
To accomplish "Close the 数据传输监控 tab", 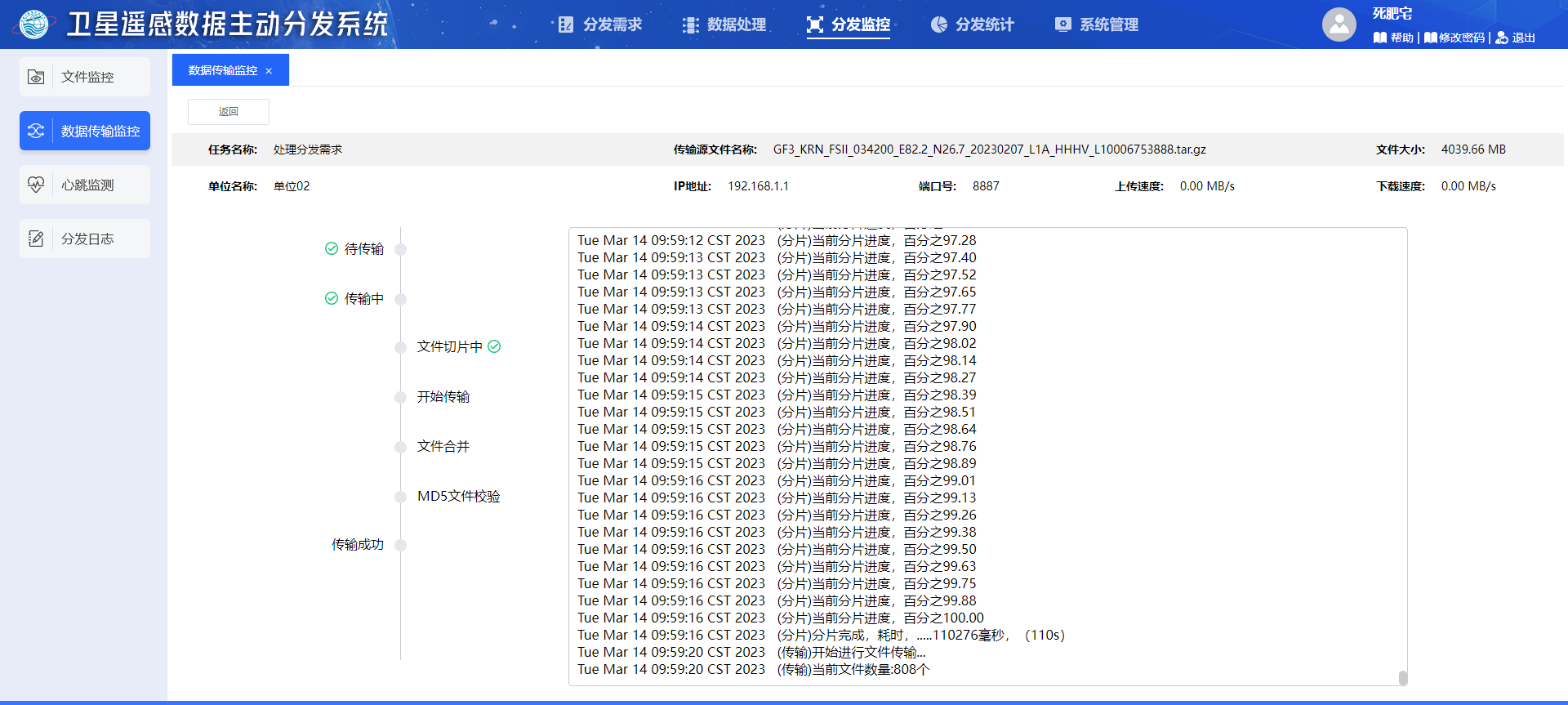I will point(269,71).
